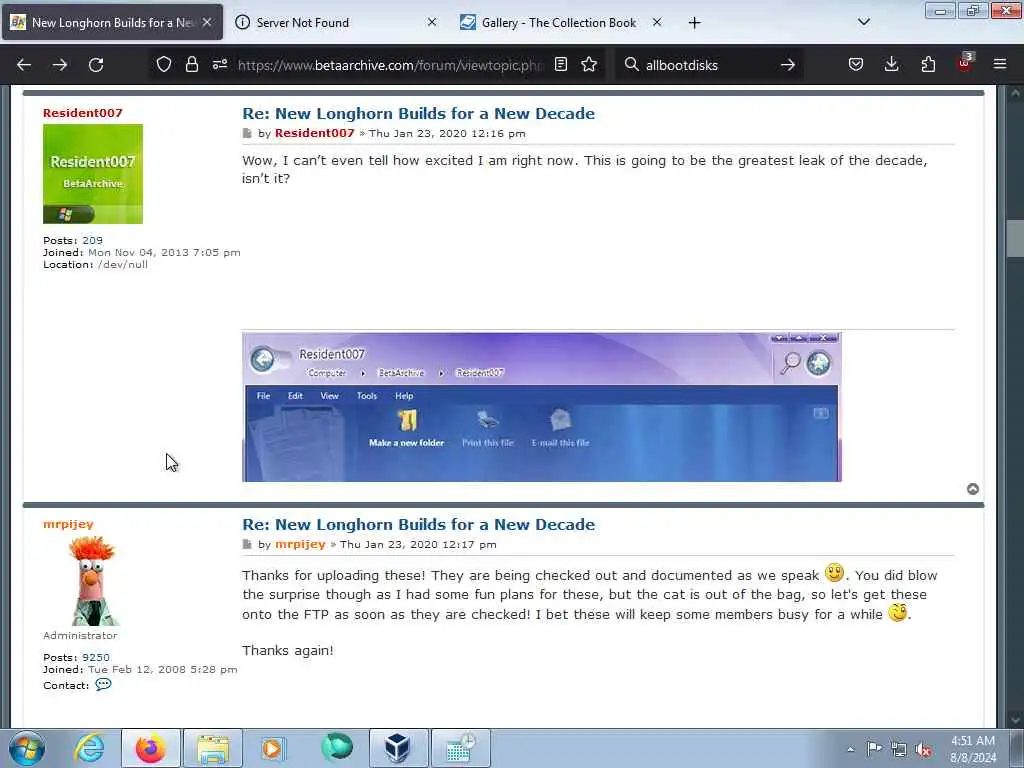
Task: Click the post icon beside 'by mrpijey'
Action: 247,545
